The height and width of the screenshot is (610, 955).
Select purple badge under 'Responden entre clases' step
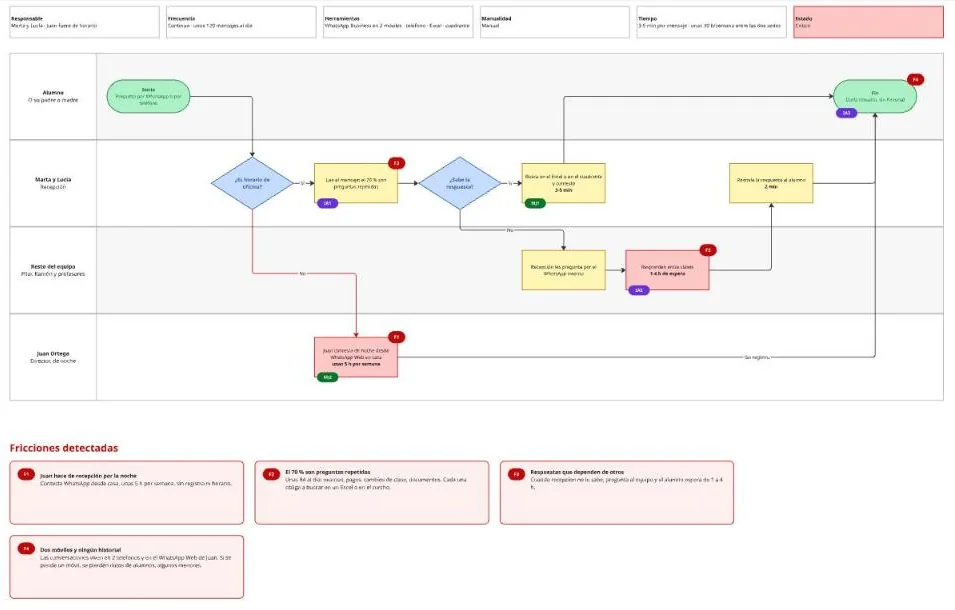(x=638, y=290)
